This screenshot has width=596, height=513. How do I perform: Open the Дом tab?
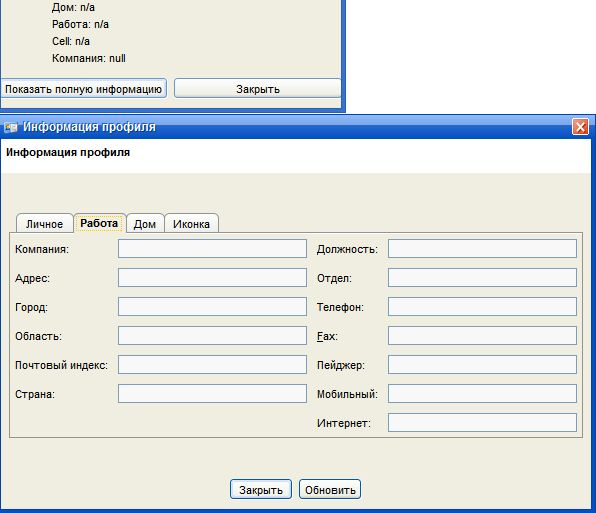(145, 223)
